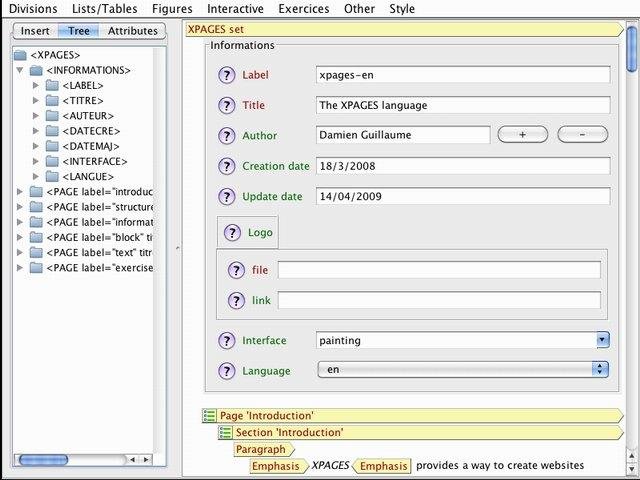
Task: Click help icon beside Interface dropdown
Action: [x=227, y=340]
